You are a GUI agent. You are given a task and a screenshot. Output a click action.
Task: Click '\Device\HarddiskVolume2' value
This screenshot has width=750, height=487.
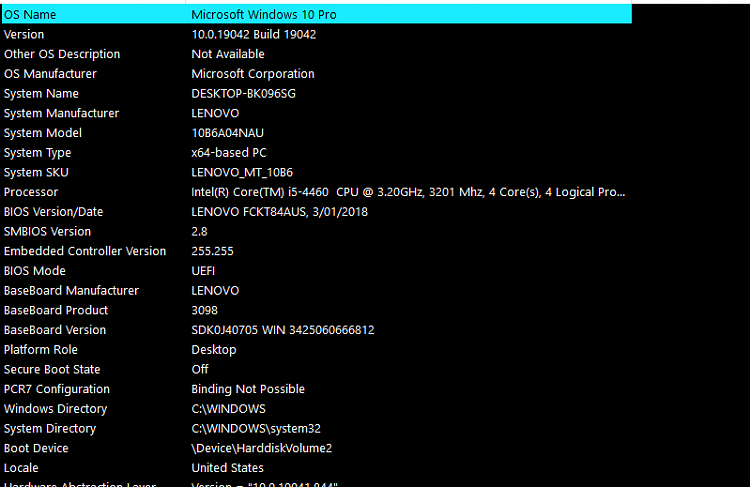click(262, 448)
